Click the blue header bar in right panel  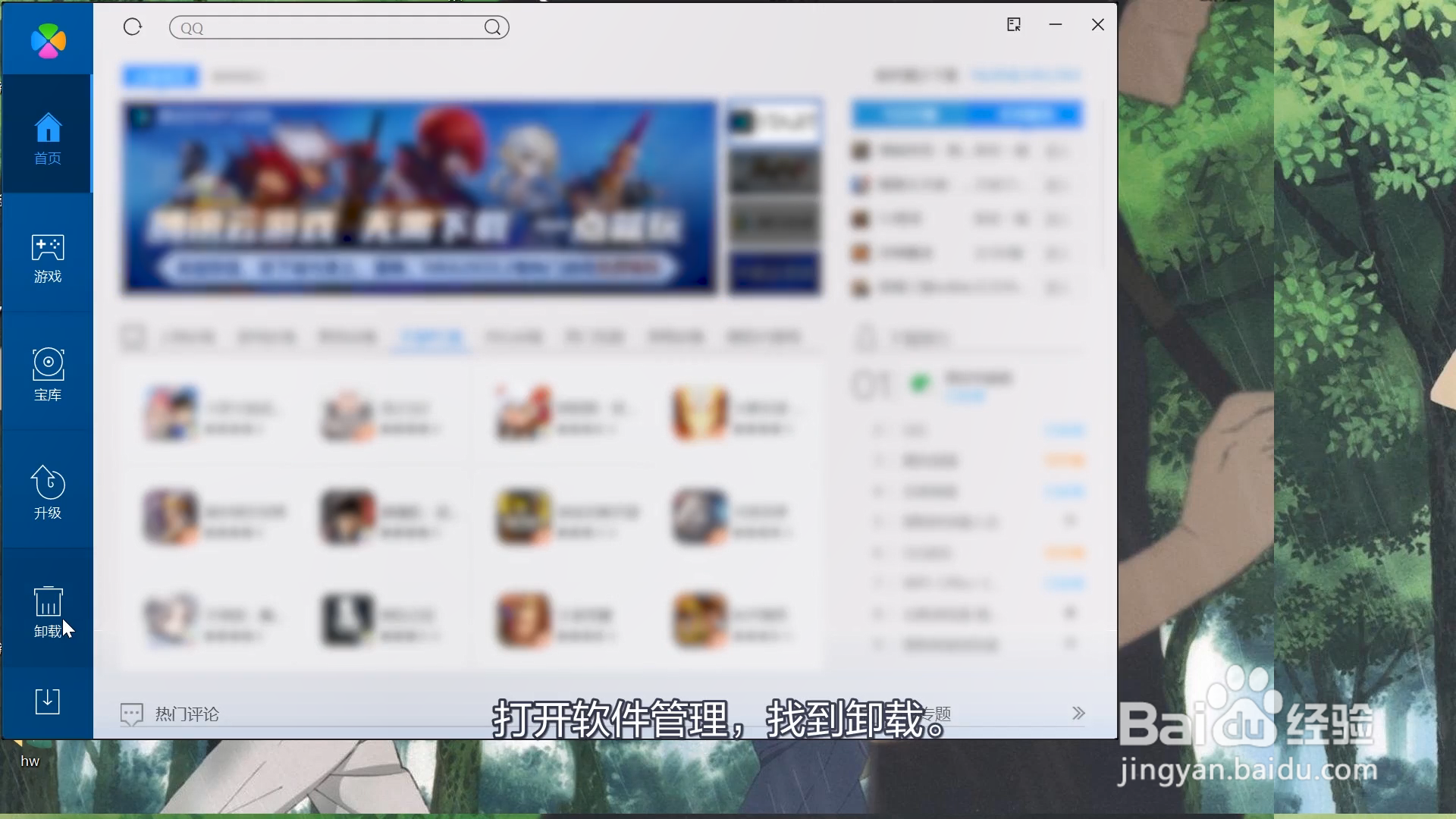[967, 115]
